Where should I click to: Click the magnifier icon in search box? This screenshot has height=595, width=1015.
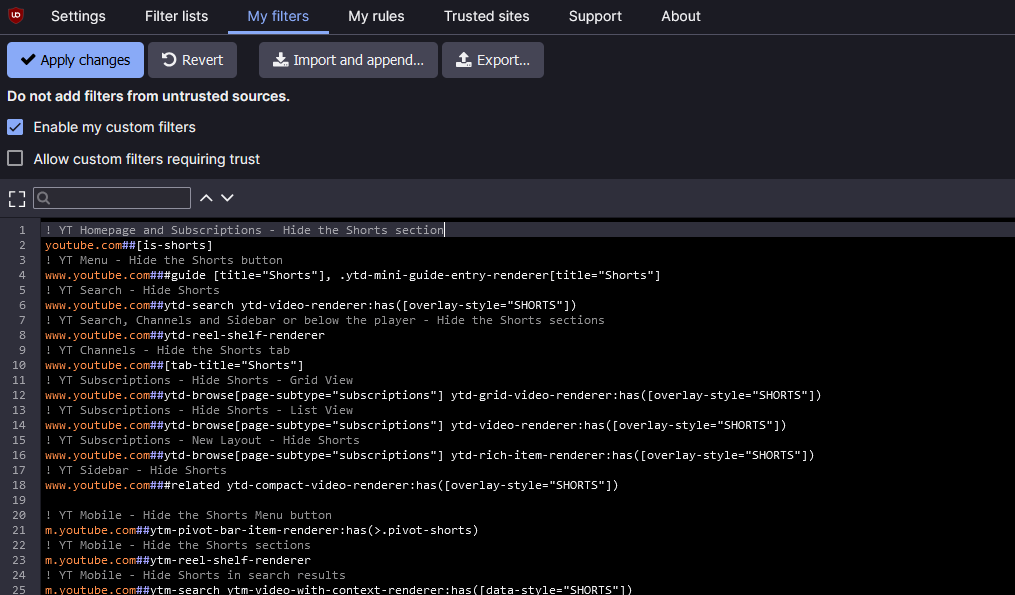pos(44,198)
